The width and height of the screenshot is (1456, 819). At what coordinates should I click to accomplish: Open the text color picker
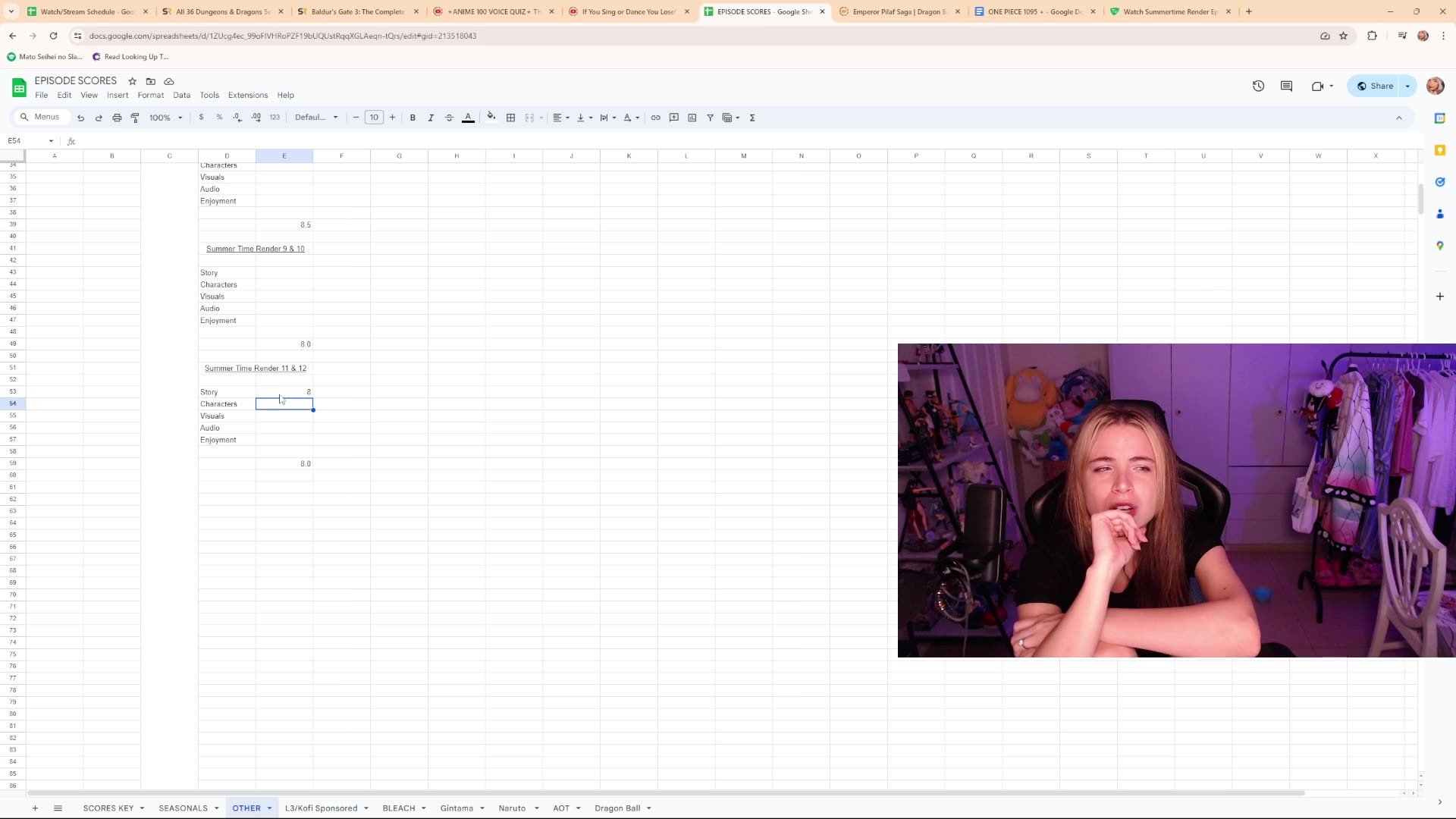[468, 118]
